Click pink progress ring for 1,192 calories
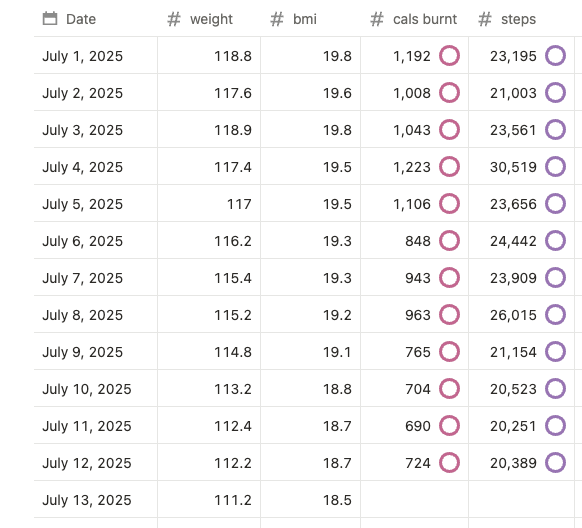 (x=449, y=56)
